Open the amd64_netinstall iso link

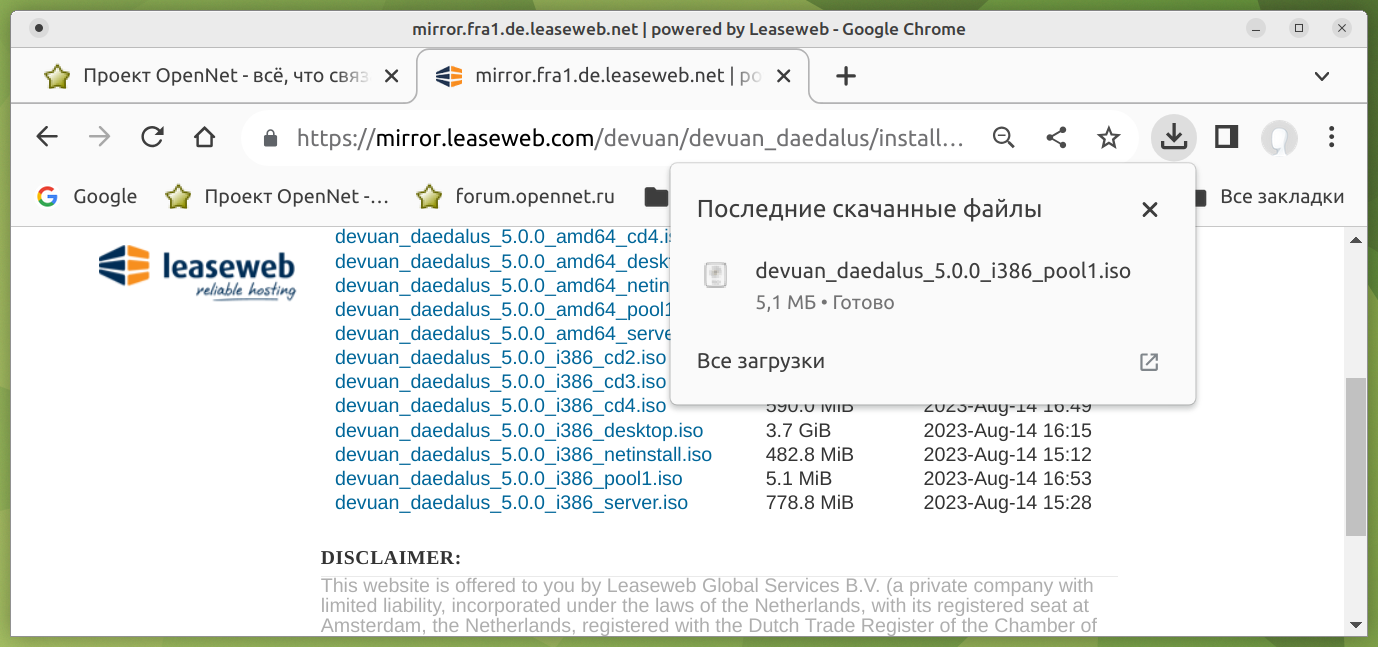(x=501, y=285)
